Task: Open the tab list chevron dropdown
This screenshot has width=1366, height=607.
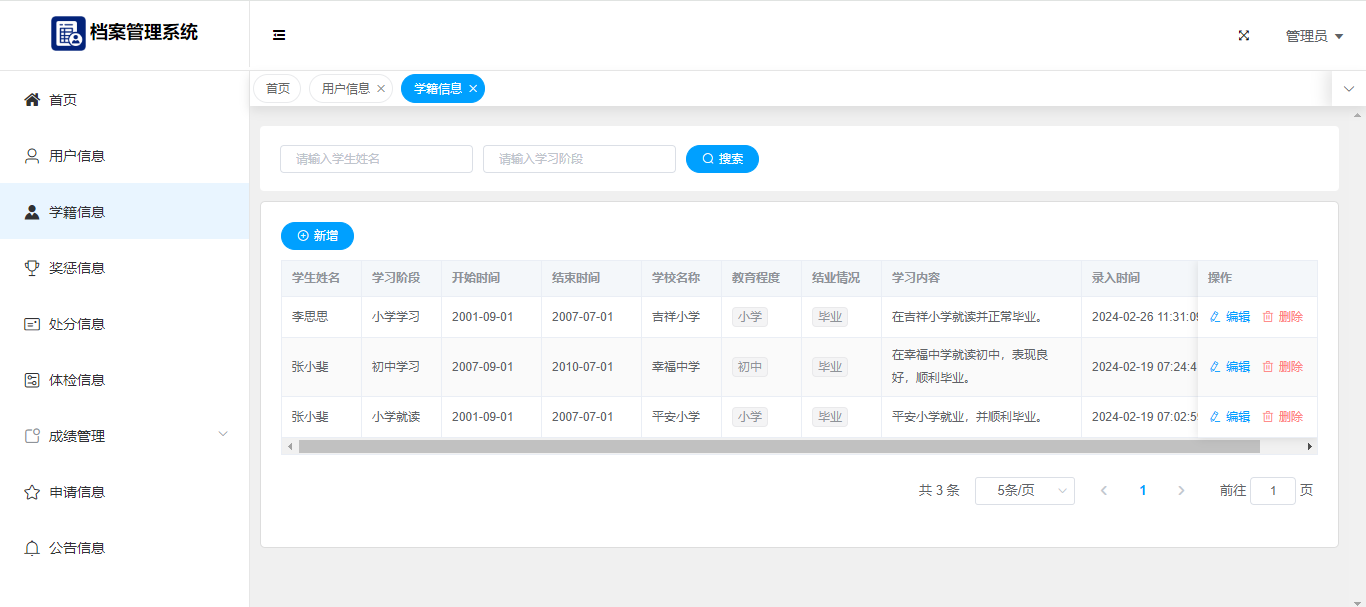Action: click(1348, 89)
